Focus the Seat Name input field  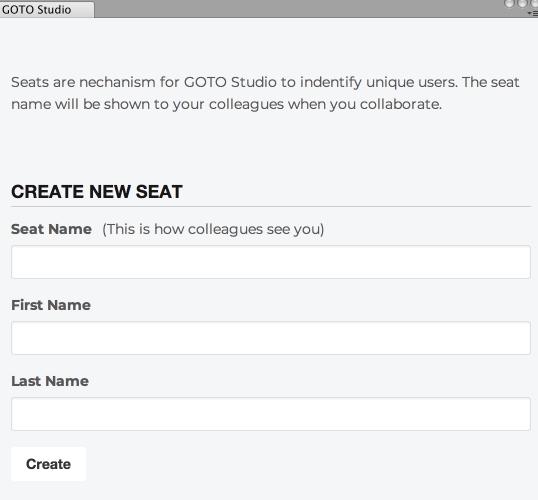click(271, 262)
